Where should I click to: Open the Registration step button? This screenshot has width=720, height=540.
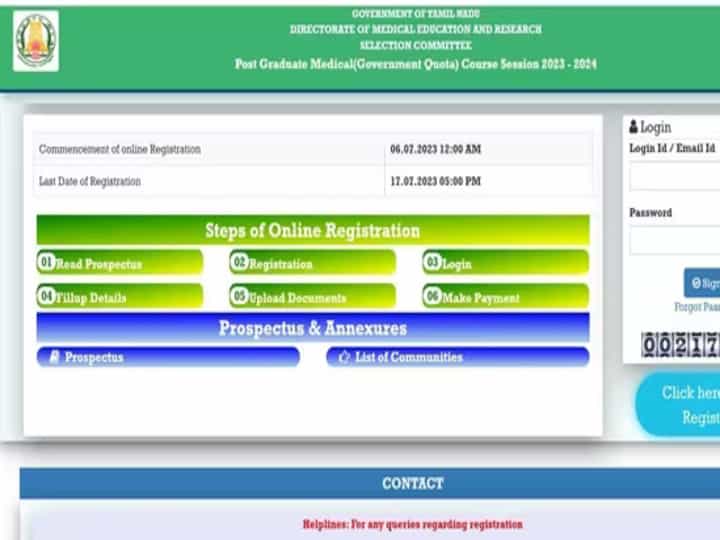(x=313, y=262)
